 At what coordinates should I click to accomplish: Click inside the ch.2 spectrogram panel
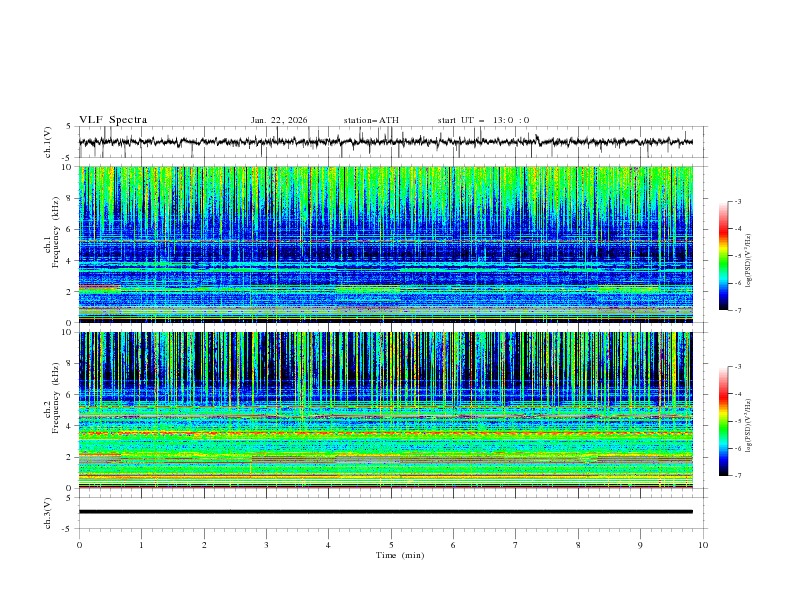click(390, 409)
